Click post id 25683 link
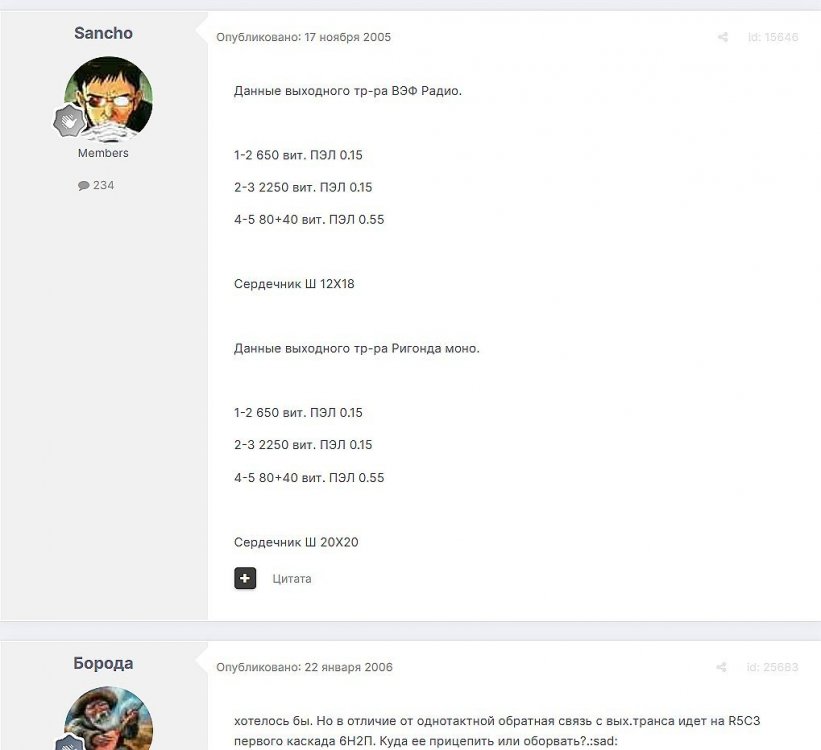 [772, 667]
